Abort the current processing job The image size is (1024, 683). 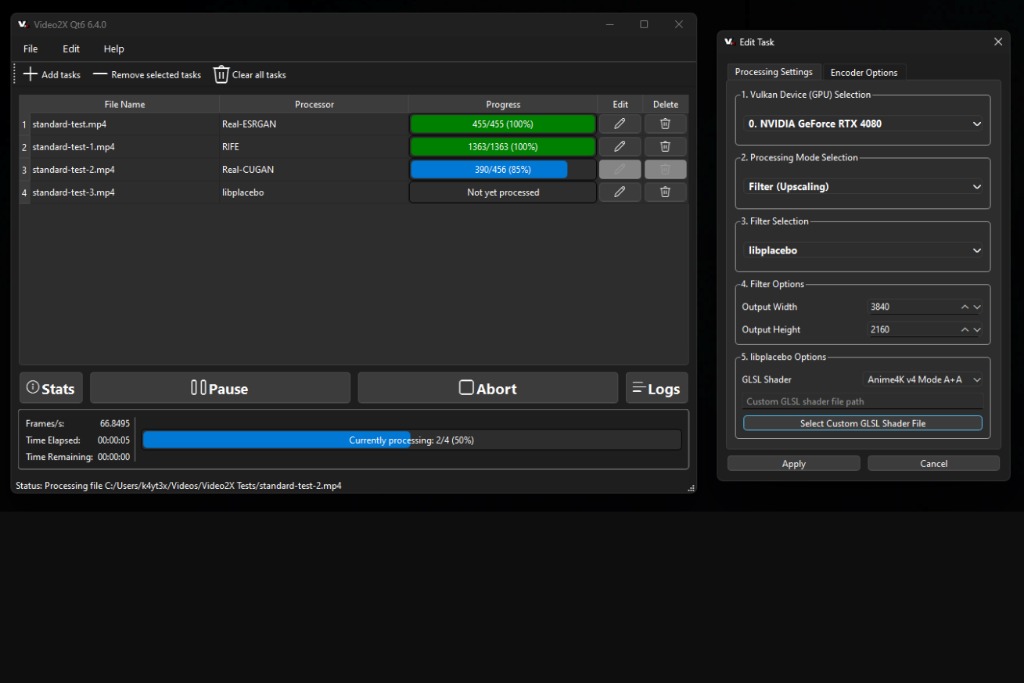click(x=487, y=388)
